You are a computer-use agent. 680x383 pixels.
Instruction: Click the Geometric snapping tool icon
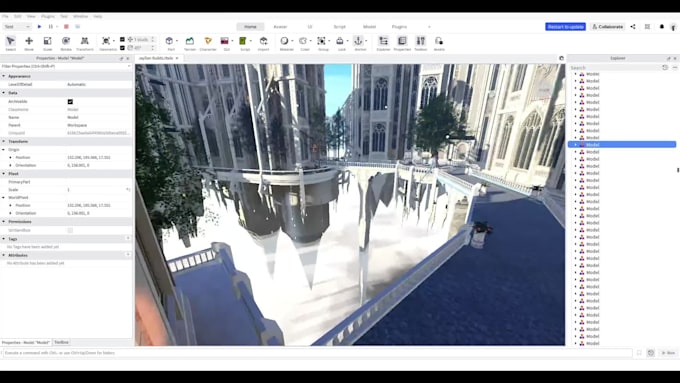click(x=106, y=41)
